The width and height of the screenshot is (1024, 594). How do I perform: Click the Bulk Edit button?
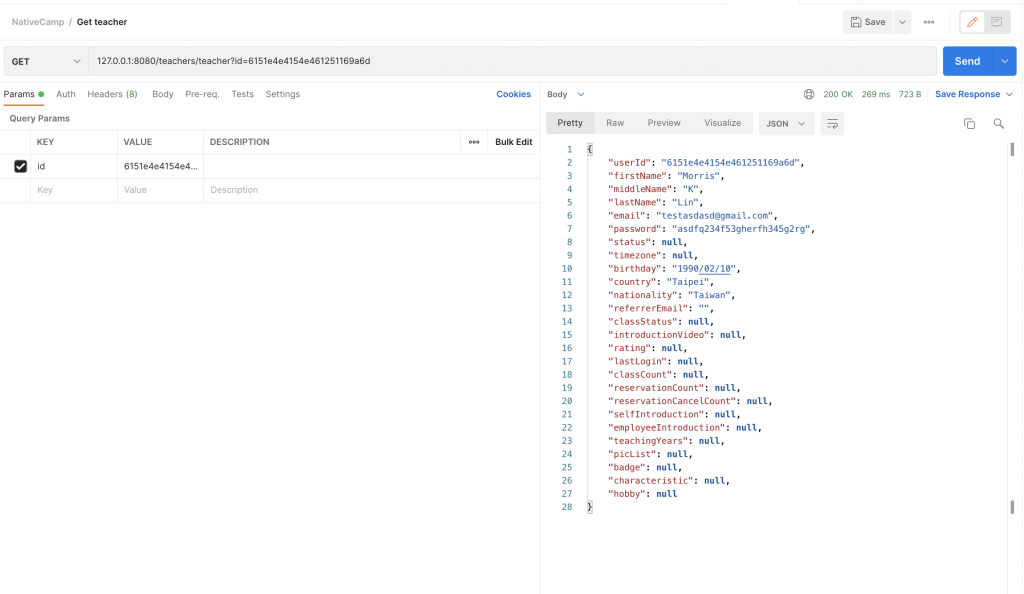click(513, 142)
